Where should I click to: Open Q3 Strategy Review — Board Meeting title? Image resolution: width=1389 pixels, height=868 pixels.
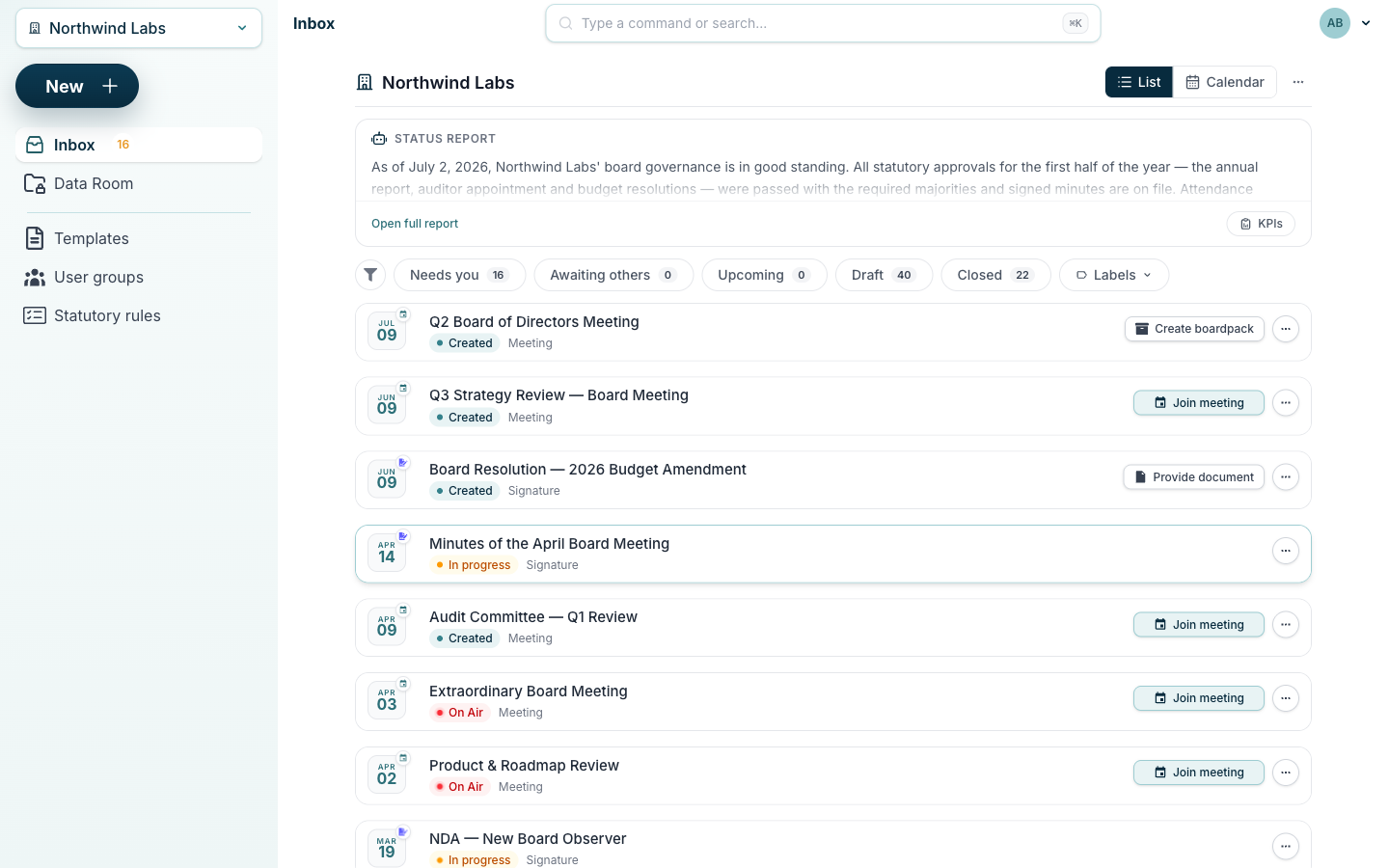point(558,395)
